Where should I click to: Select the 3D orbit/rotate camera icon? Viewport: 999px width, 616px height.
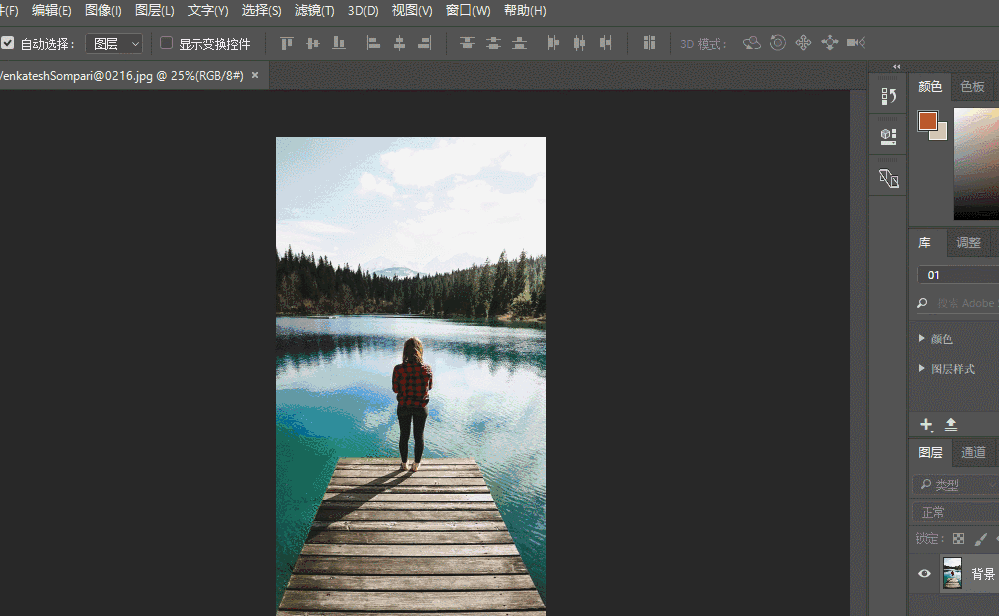(x=752, y=43)
